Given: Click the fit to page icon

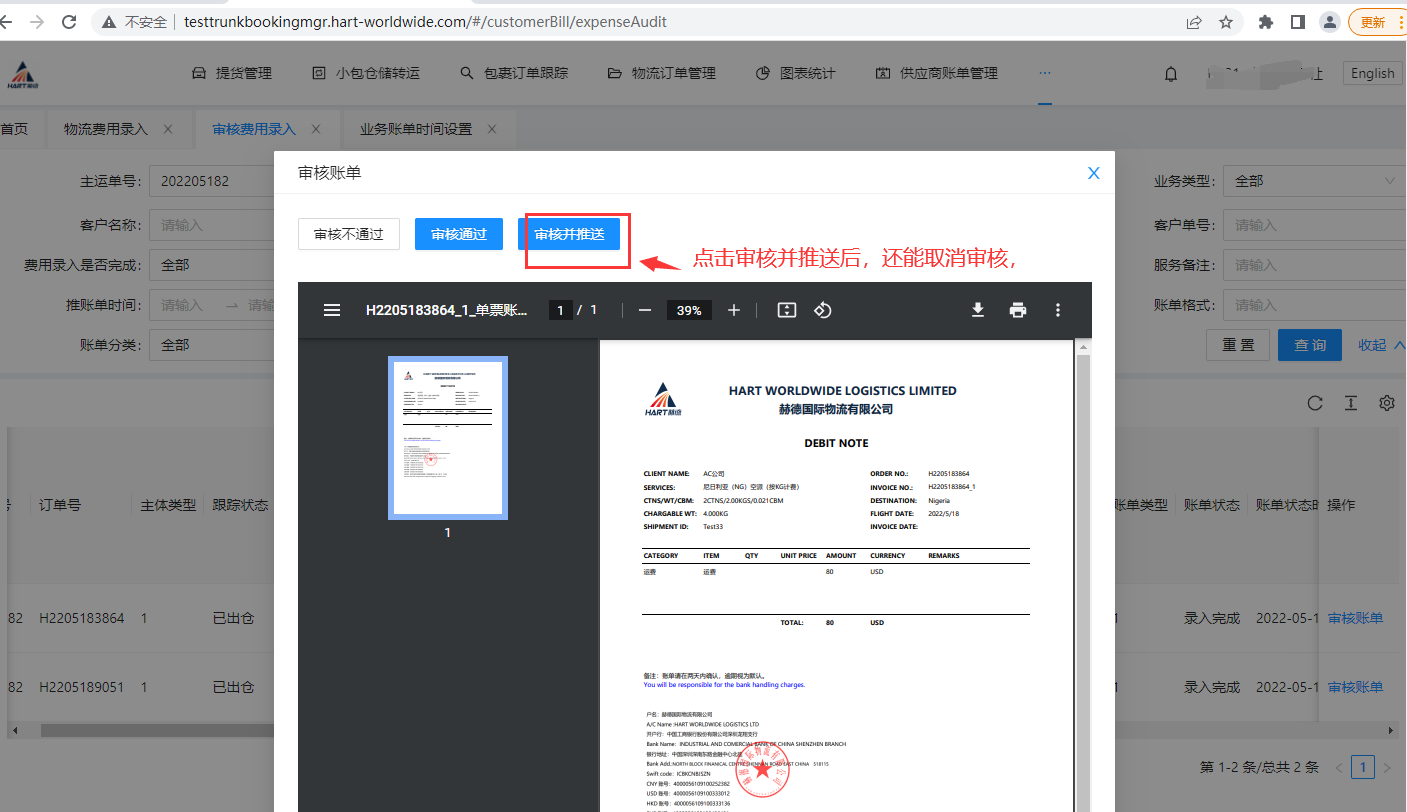Looking at the screenshot, I should click(x=787, y=311).
